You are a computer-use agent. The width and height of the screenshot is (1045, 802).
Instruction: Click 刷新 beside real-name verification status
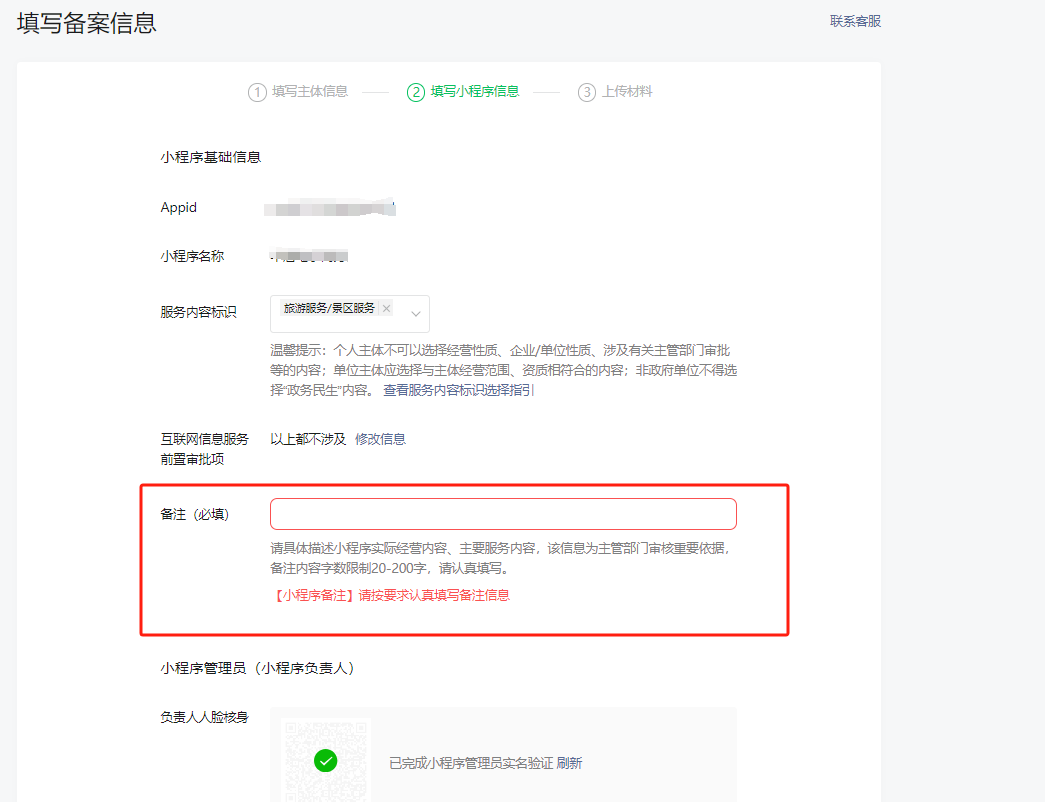point(569,763)
